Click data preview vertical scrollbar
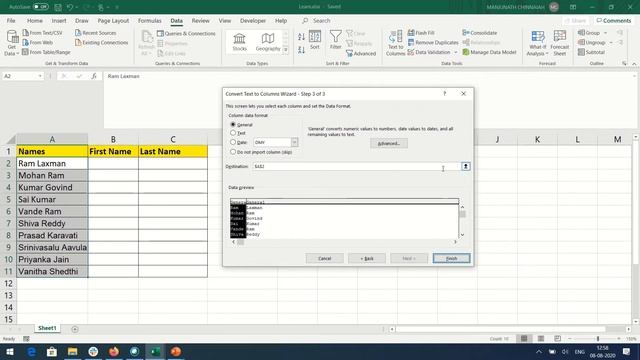The height and width of the screenshot is (360, 640). coord(462,221)
